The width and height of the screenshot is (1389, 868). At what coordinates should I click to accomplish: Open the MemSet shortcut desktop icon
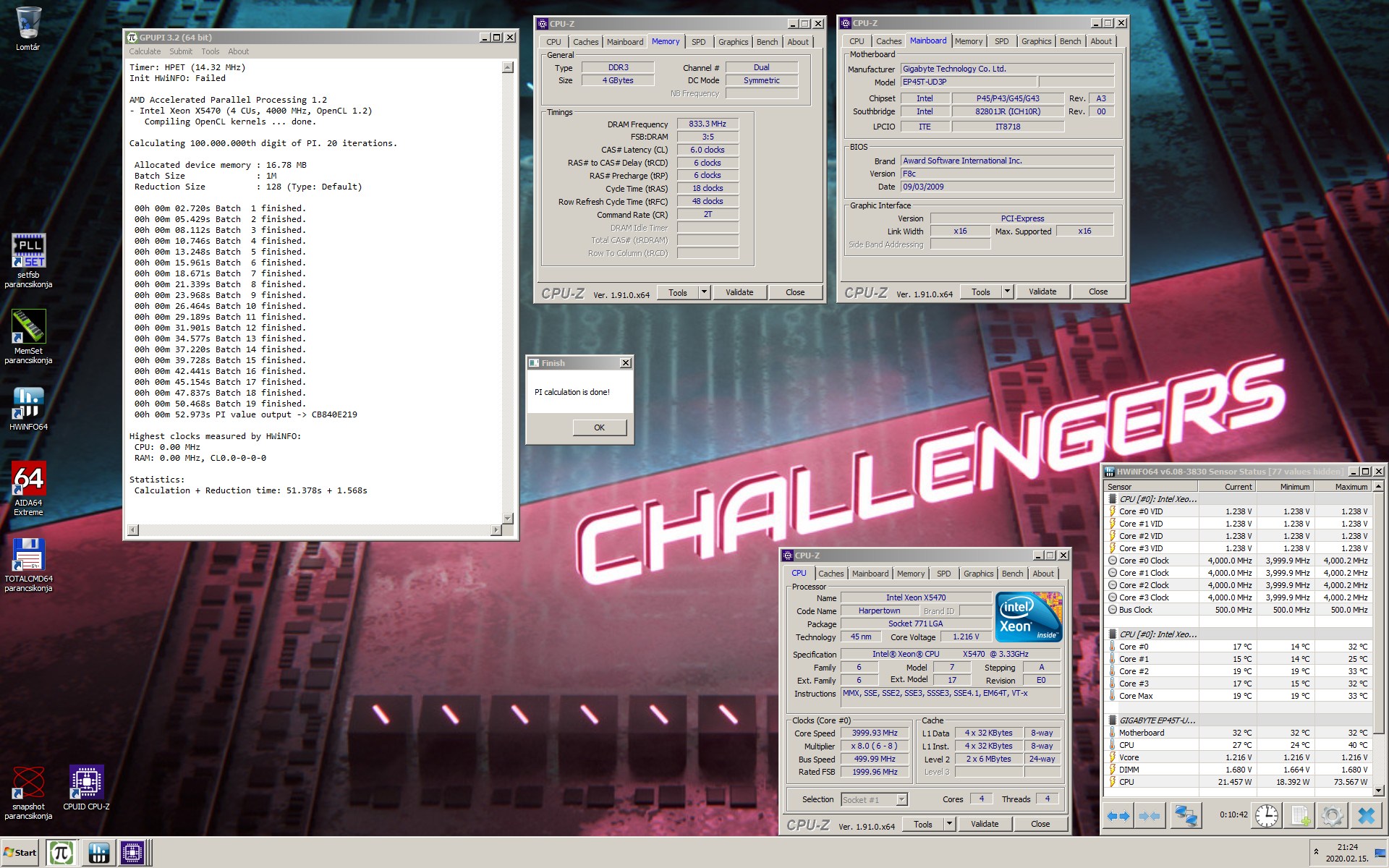28,336
